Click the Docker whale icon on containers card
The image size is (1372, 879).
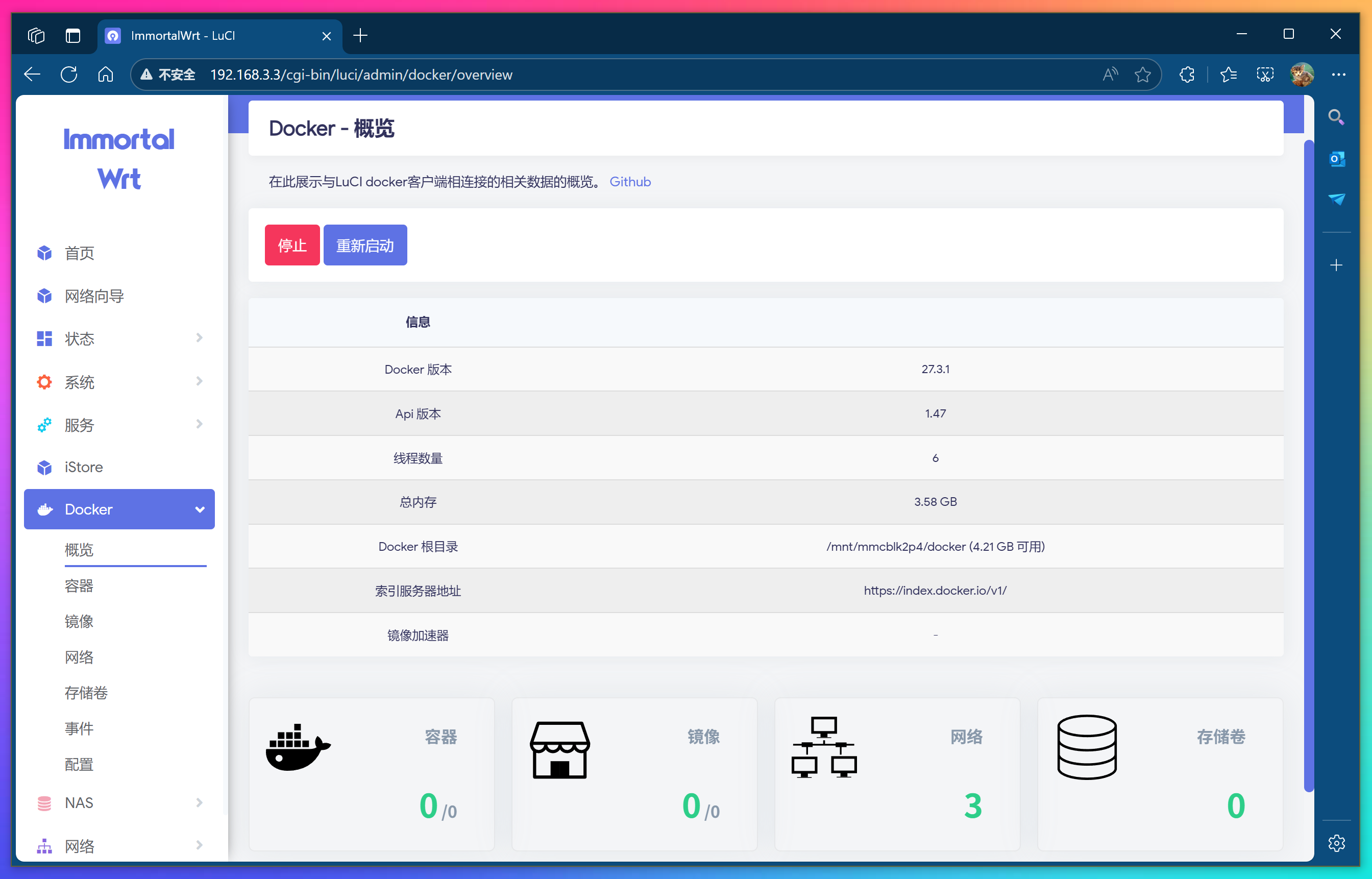coord(298,748)
